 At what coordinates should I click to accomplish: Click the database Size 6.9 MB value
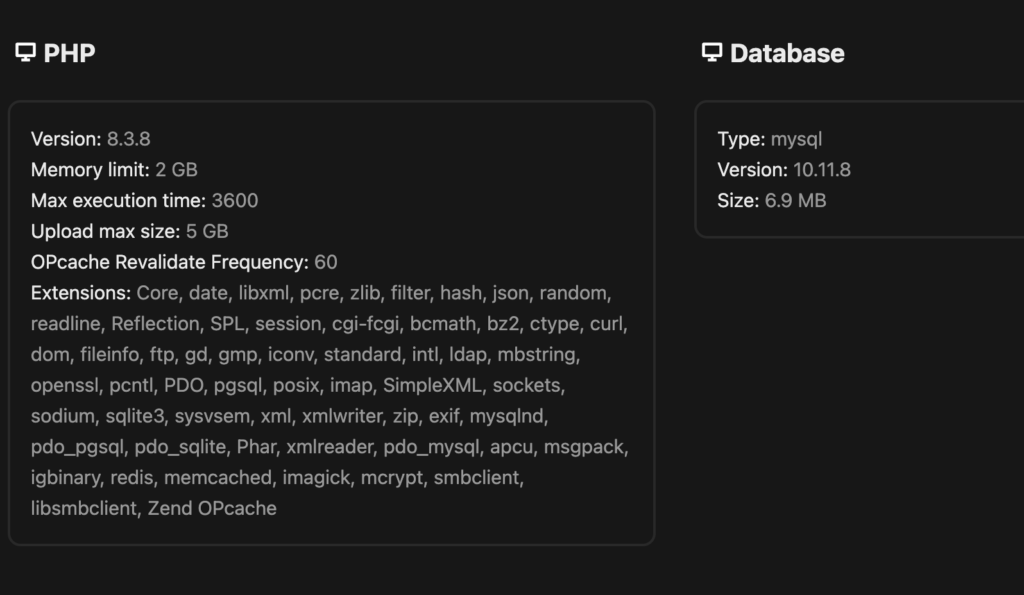[795, 201]
